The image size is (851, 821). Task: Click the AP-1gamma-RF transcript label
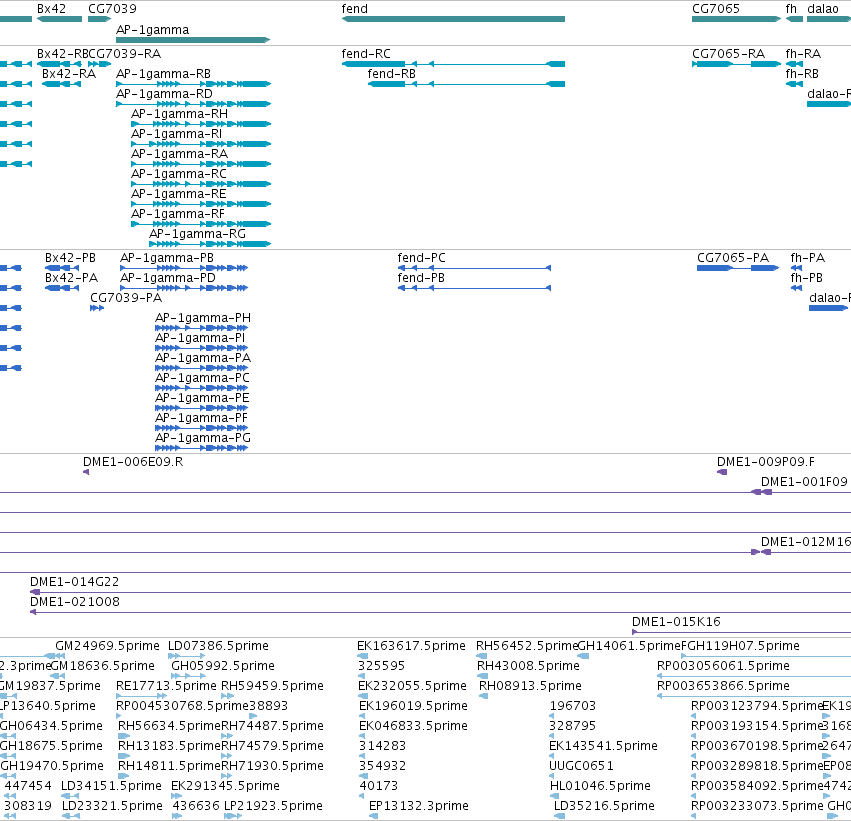[178, 214]
